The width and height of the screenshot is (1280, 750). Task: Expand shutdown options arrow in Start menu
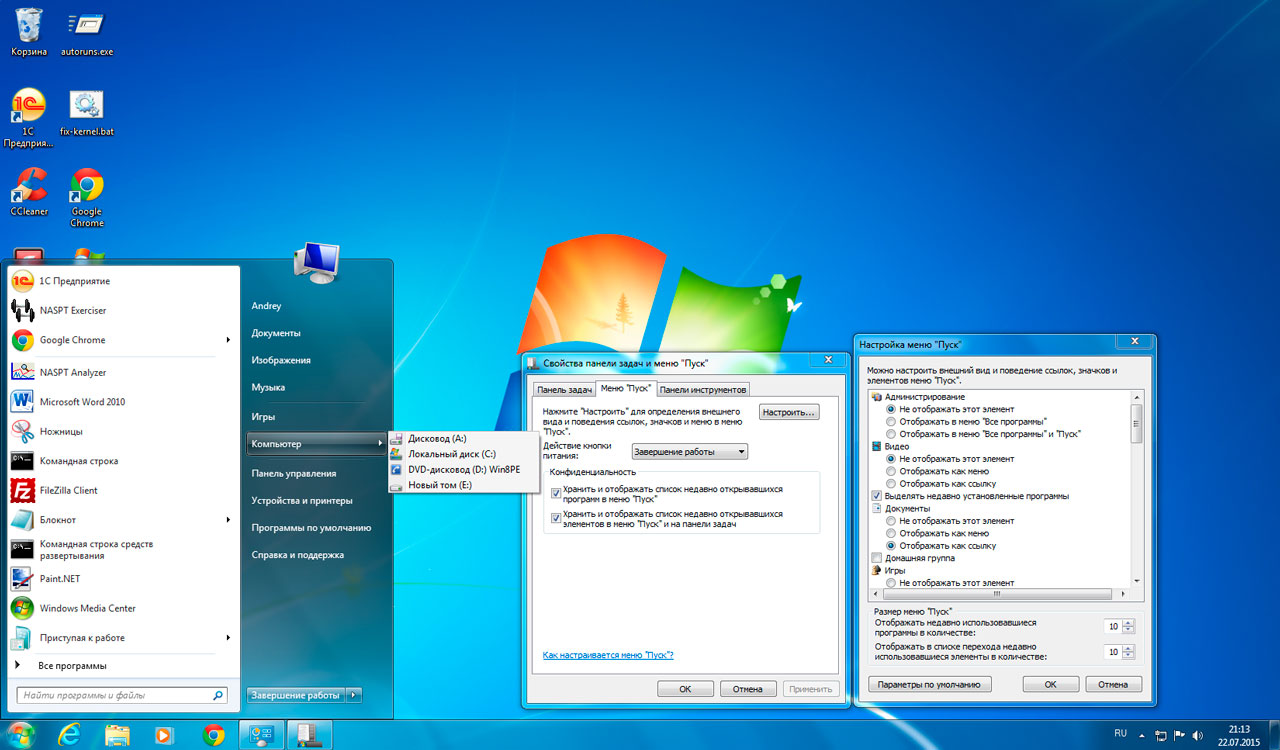[x=355, y=695]
